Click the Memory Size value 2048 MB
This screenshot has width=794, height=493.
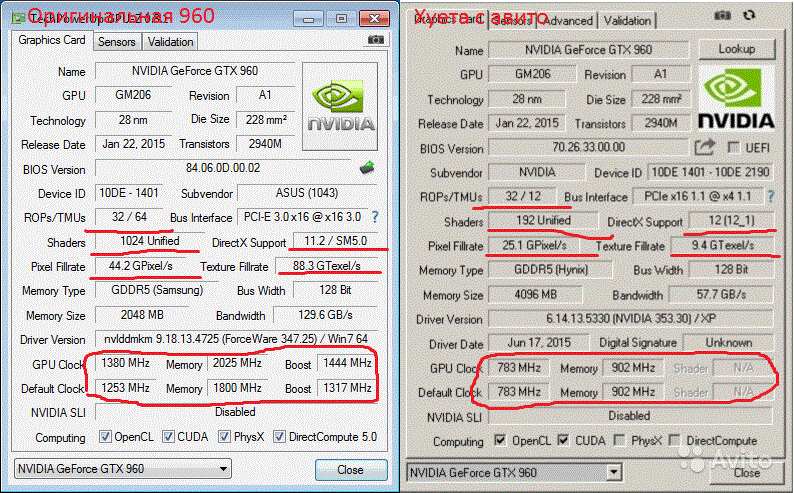pos(142,315)
